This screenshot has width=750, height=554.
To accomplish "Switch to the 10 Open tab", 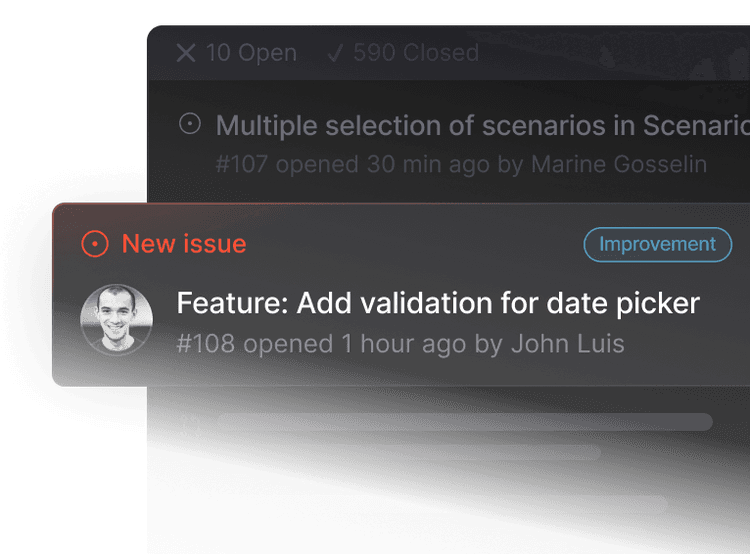I will (236, 53).
